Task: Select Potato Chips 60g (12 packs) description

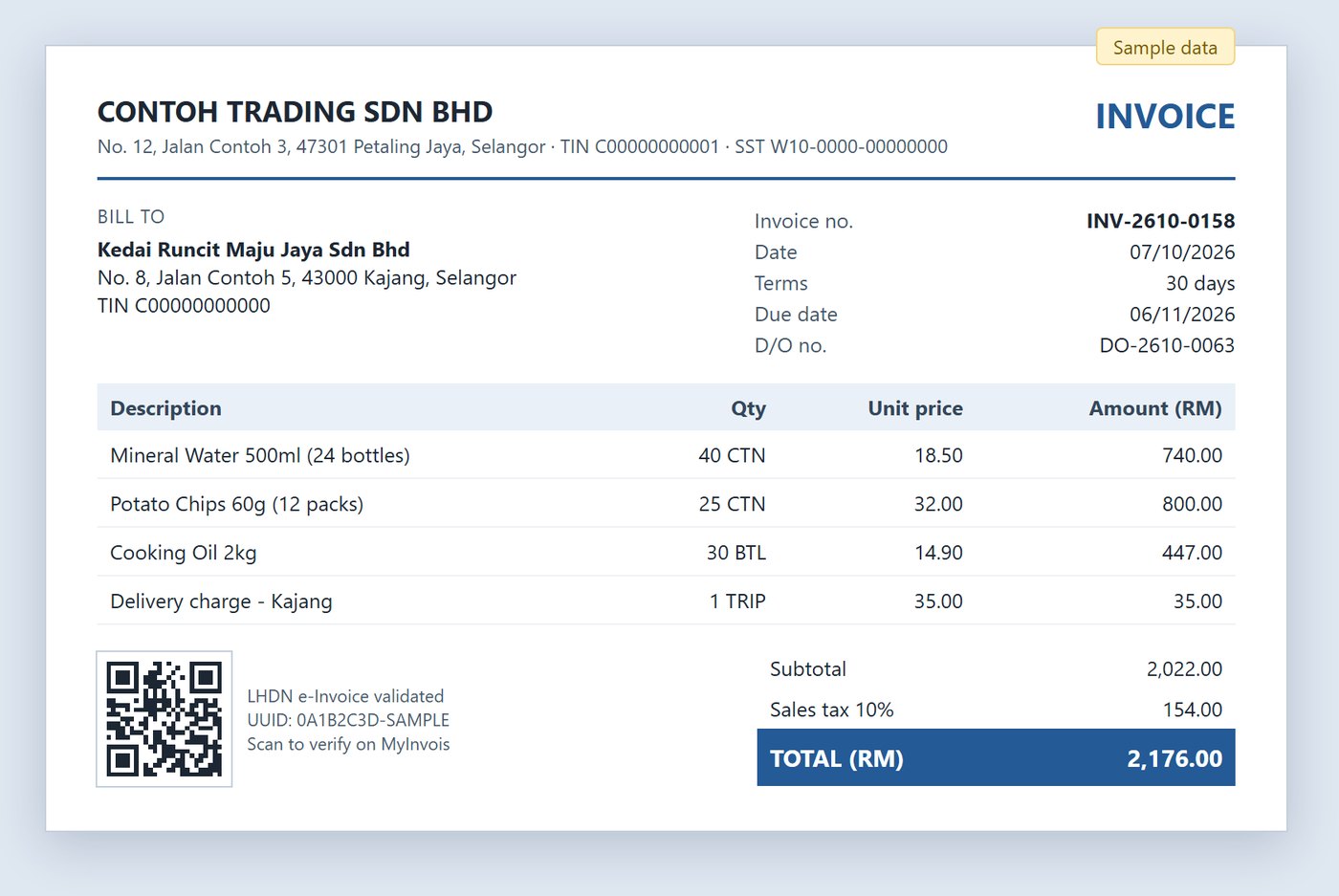Action: pos(236,504)
